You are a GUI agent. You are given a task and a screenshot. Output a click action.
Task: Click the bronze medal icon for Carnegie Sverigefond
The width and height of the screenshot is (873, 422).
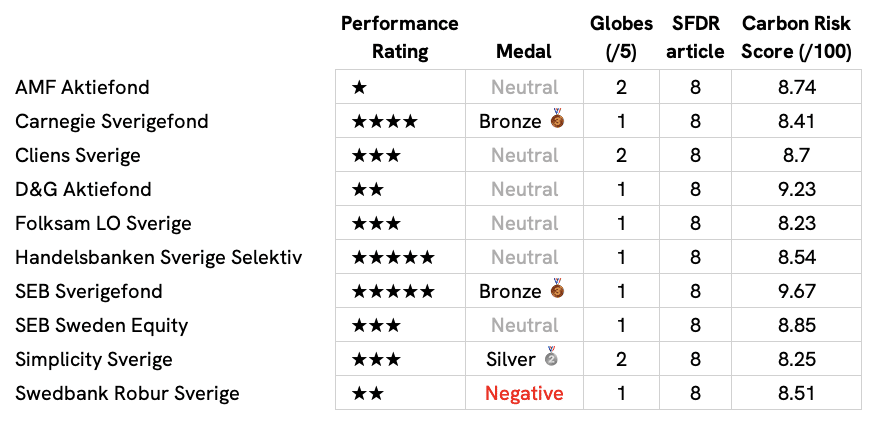(x=557, y=119)
